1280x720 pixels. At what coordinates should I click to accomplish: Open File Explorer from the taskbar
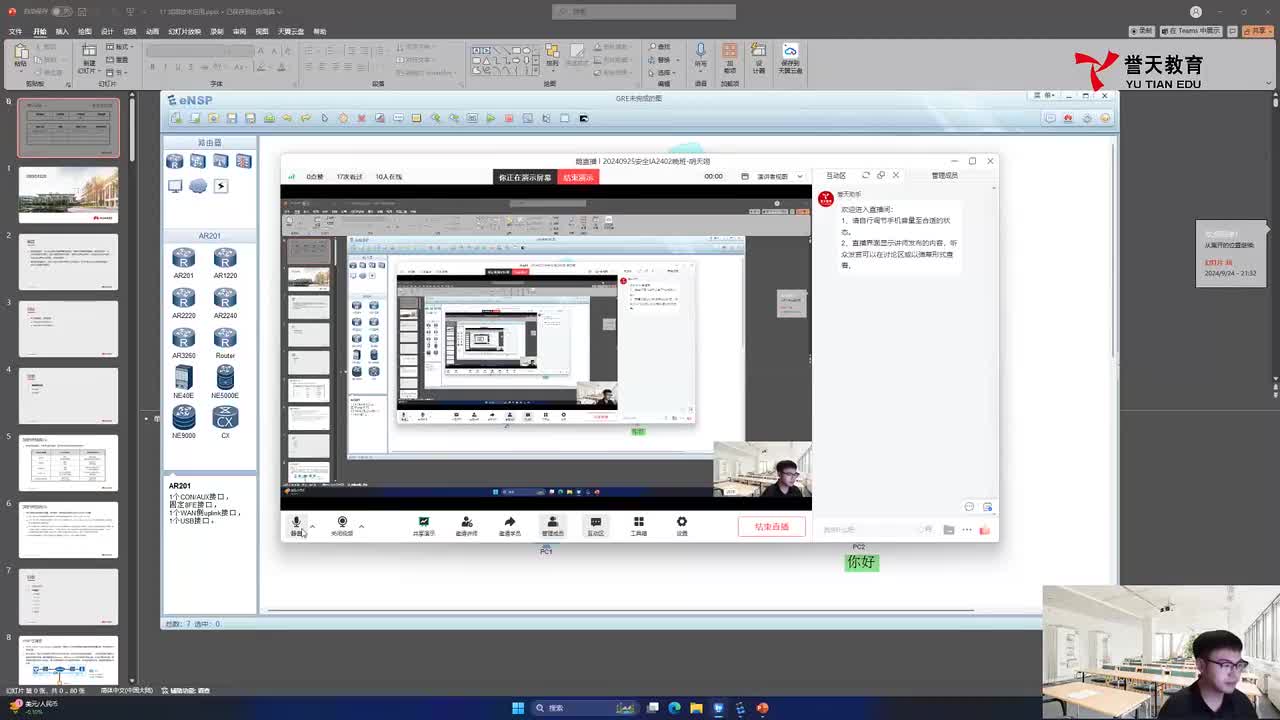tap(697, 708)
